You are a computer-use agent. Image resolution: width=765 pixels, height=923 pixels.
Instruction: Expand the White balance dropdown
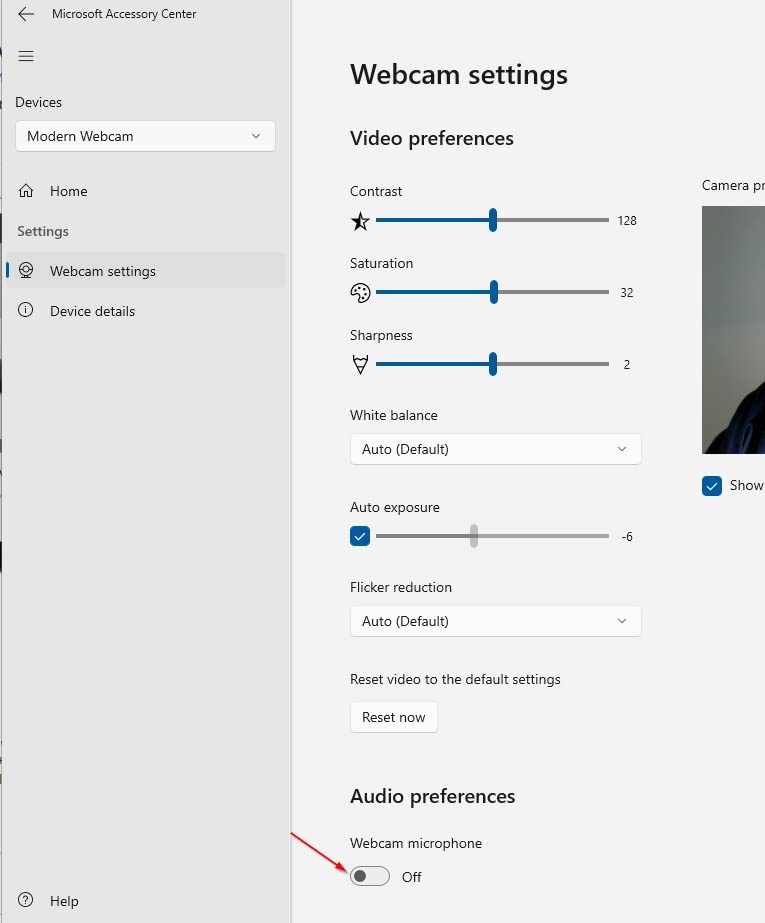click(x=495, y=449)
